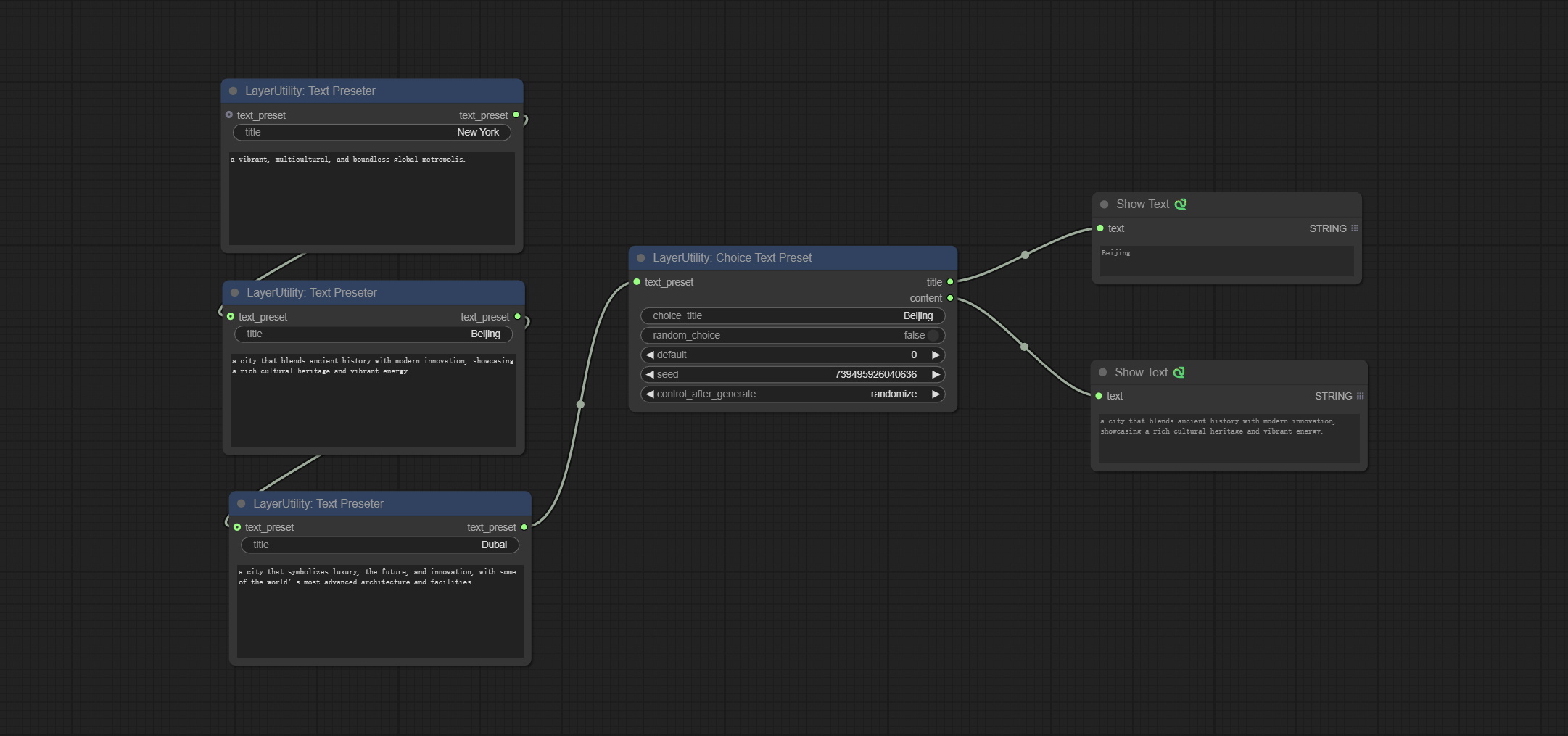Click the midpoint dot on the content link wire
Screen dimensions: 1568x736
(1024, 347)
